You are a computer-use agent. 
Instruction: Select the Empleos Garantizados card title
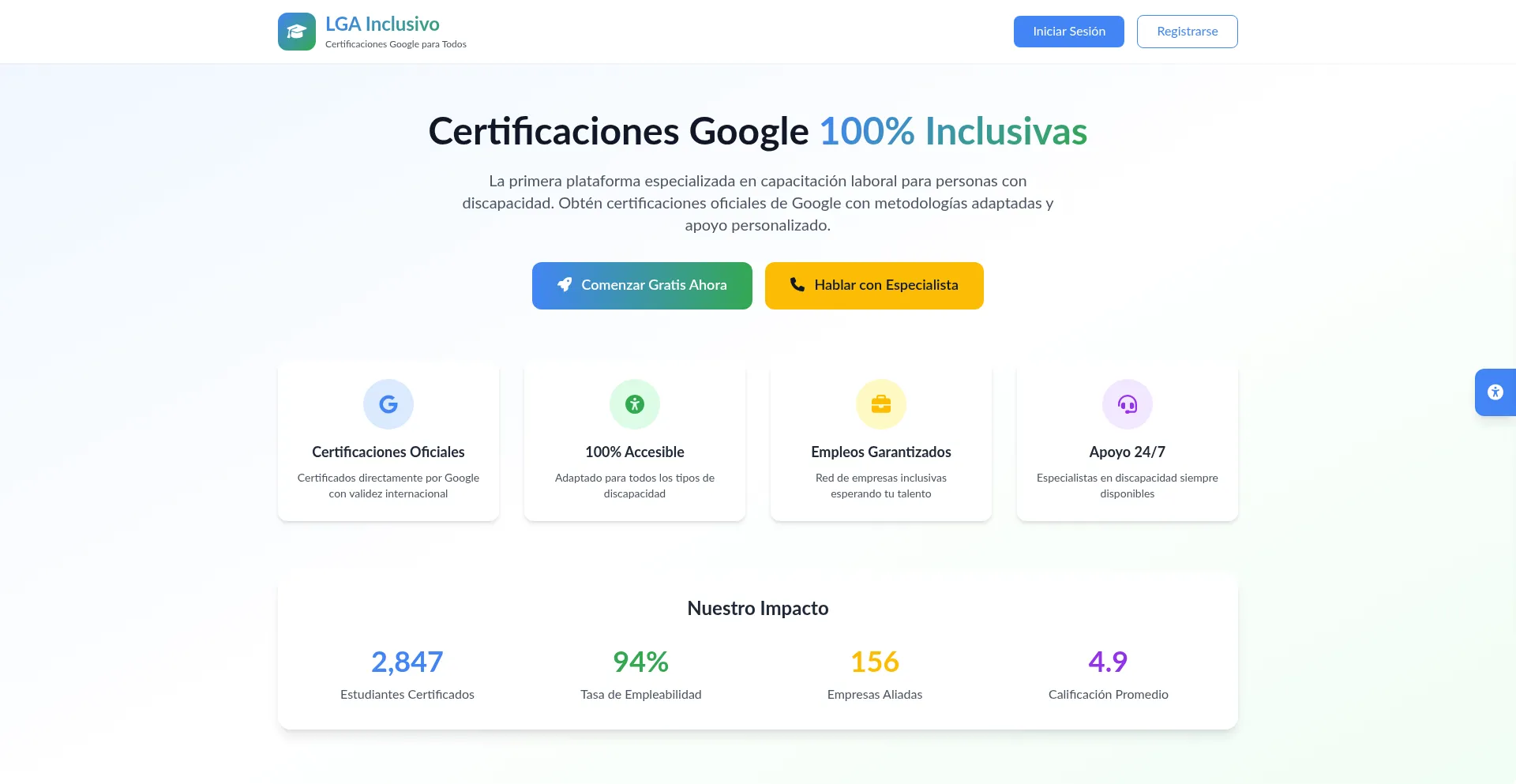881,452
